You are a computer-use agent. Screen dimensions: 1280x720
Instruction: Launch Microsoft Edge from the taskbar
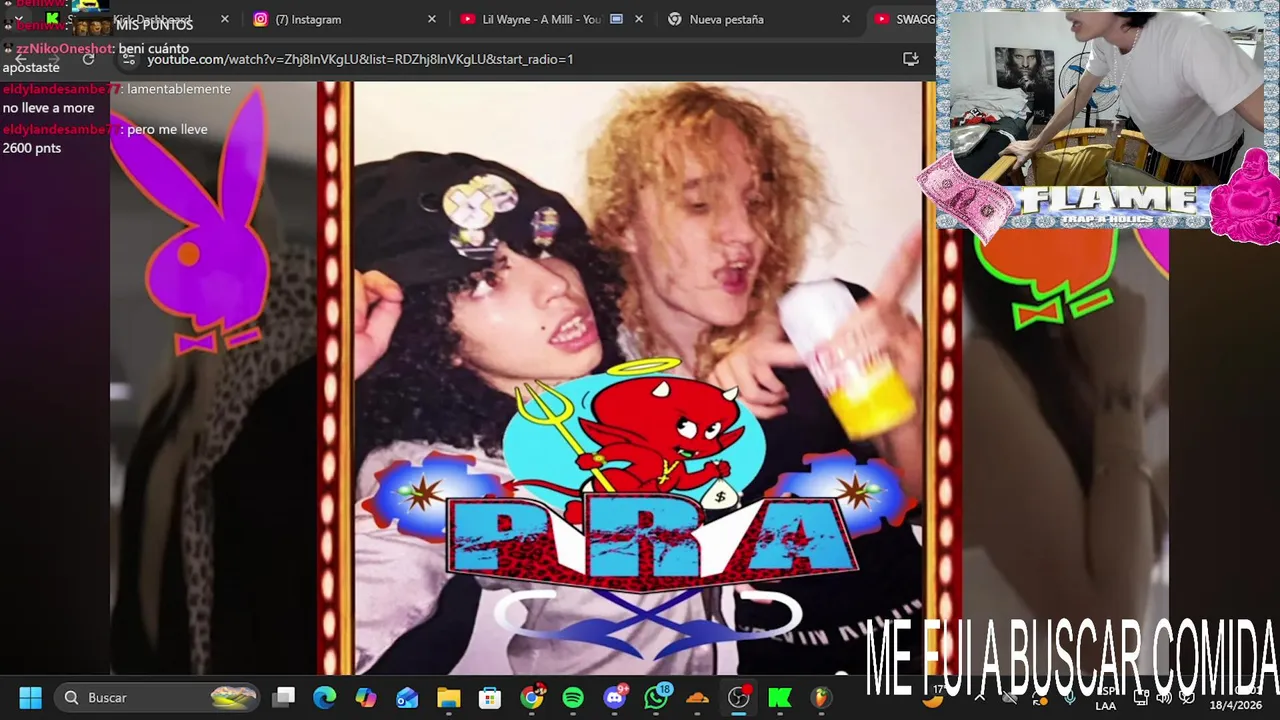(x=325, y=697)
